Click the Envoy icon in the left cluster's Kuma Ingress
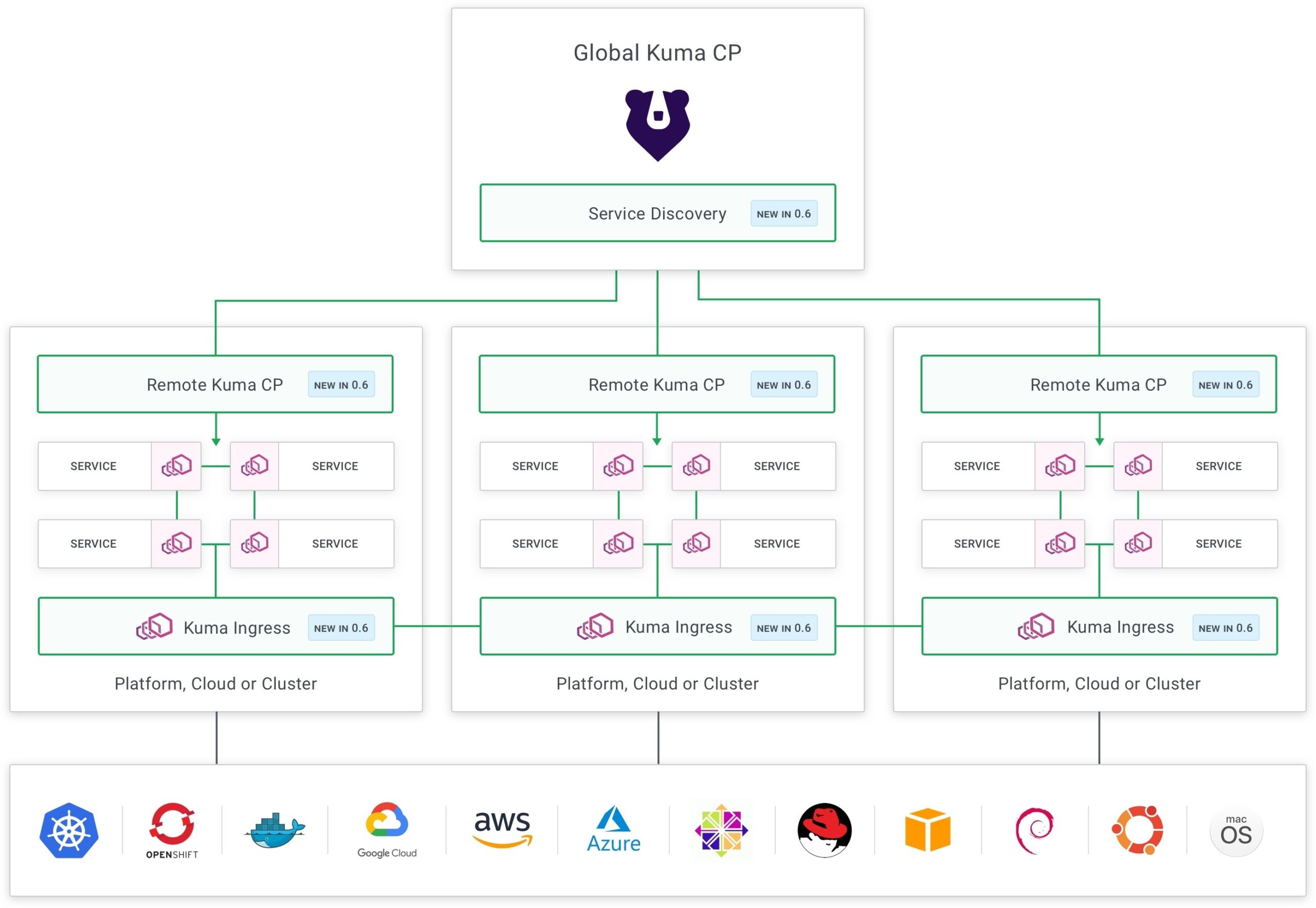1316x908 pixels. [x=154, y=626]
